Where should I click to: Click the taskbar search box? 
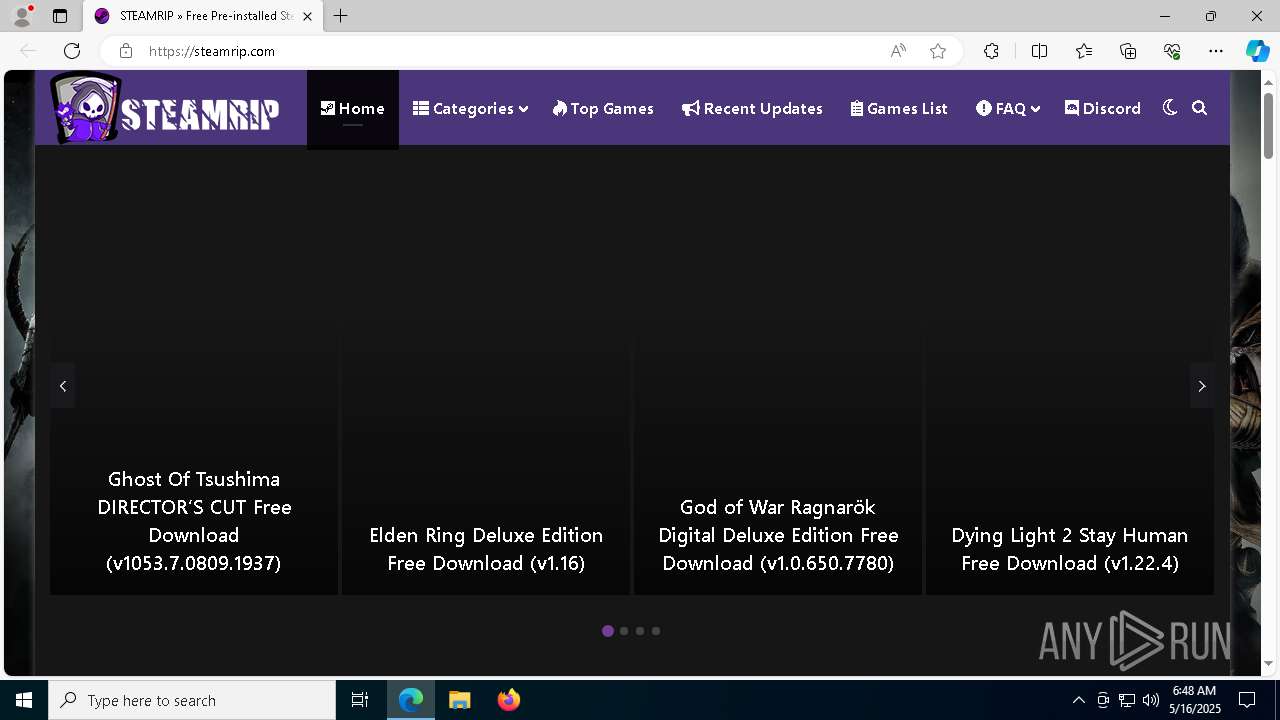tap(192, 700)
